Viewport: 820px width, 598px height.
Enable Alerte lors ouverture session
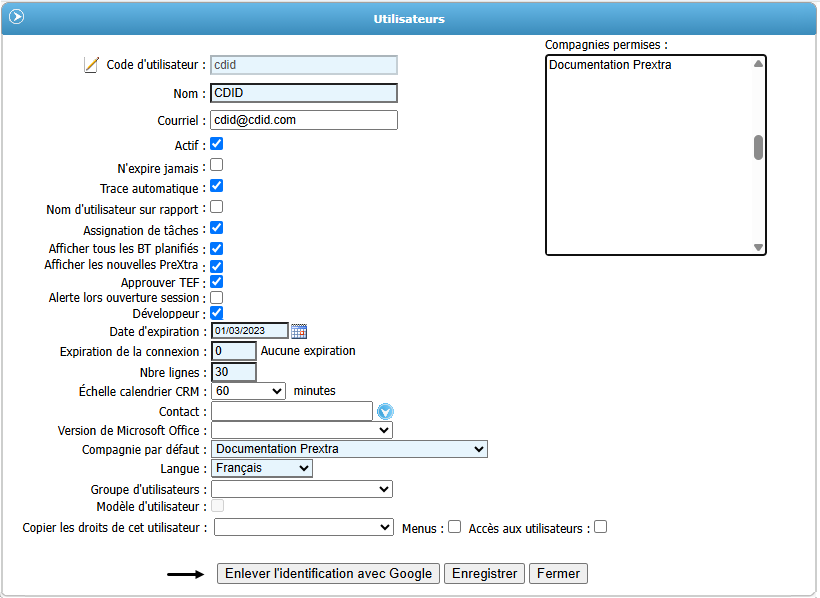217,298
